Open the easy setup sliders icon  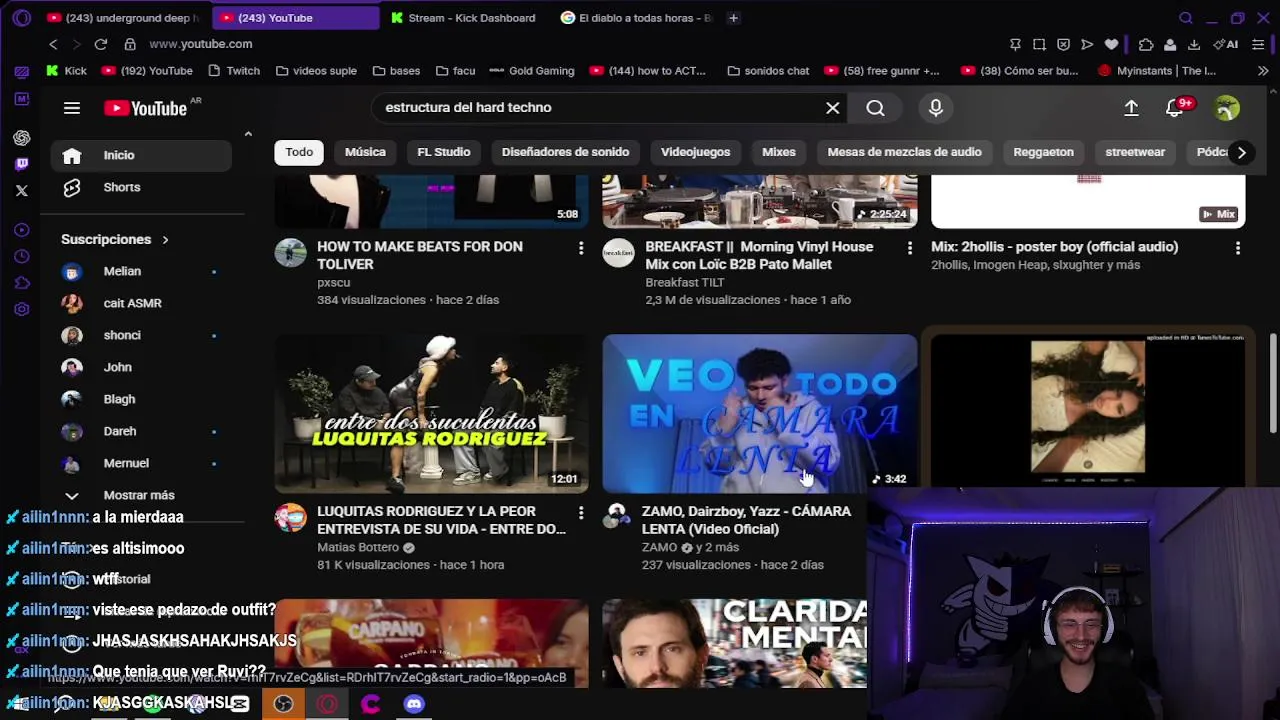tap(1258, 44)
